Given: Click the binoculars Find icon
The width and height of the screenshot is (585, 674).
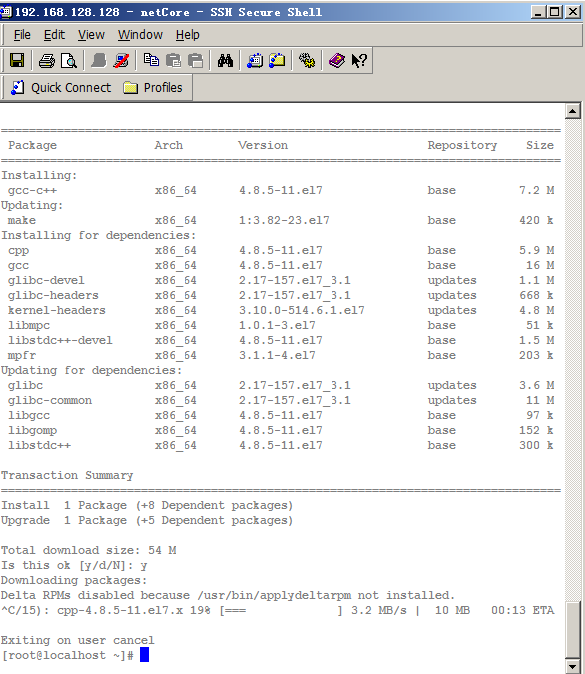Looking at the screenshot, I should (x=225, y=61).
